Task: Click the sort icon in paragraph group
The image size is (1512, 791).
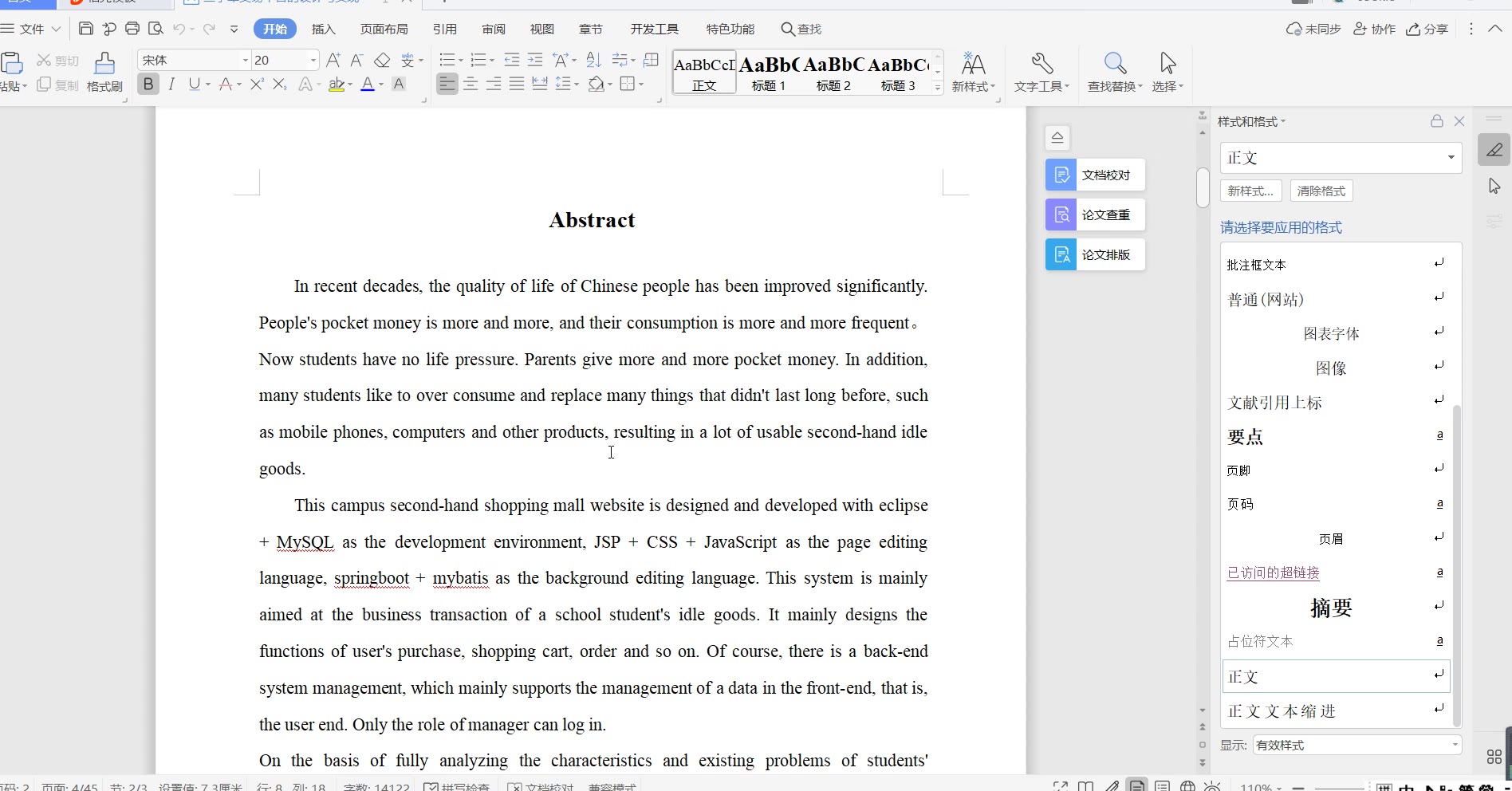Action: tap(593, 60)
